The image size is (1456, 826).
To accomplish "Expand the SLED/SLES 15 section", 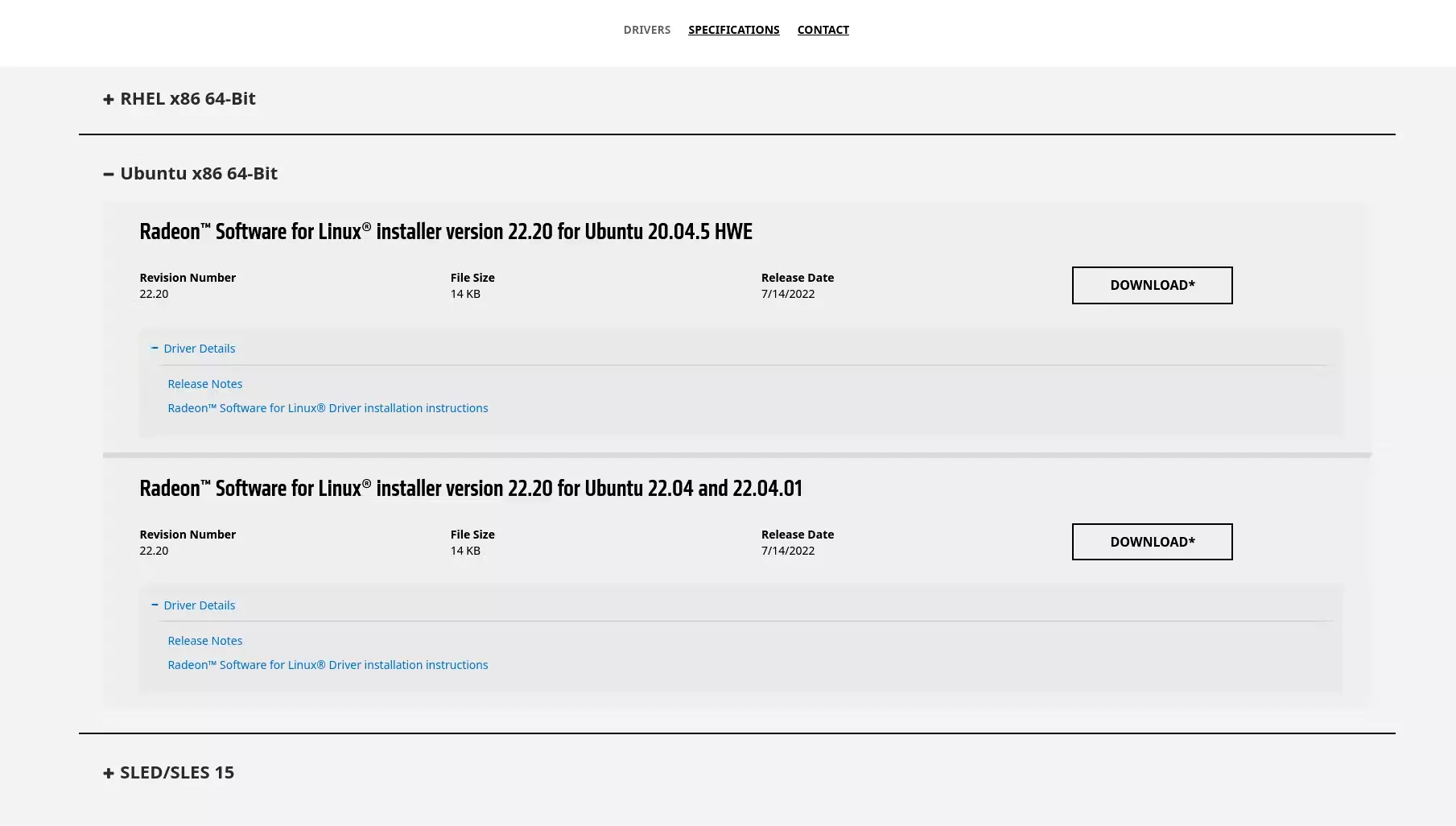I will [167, 772].
